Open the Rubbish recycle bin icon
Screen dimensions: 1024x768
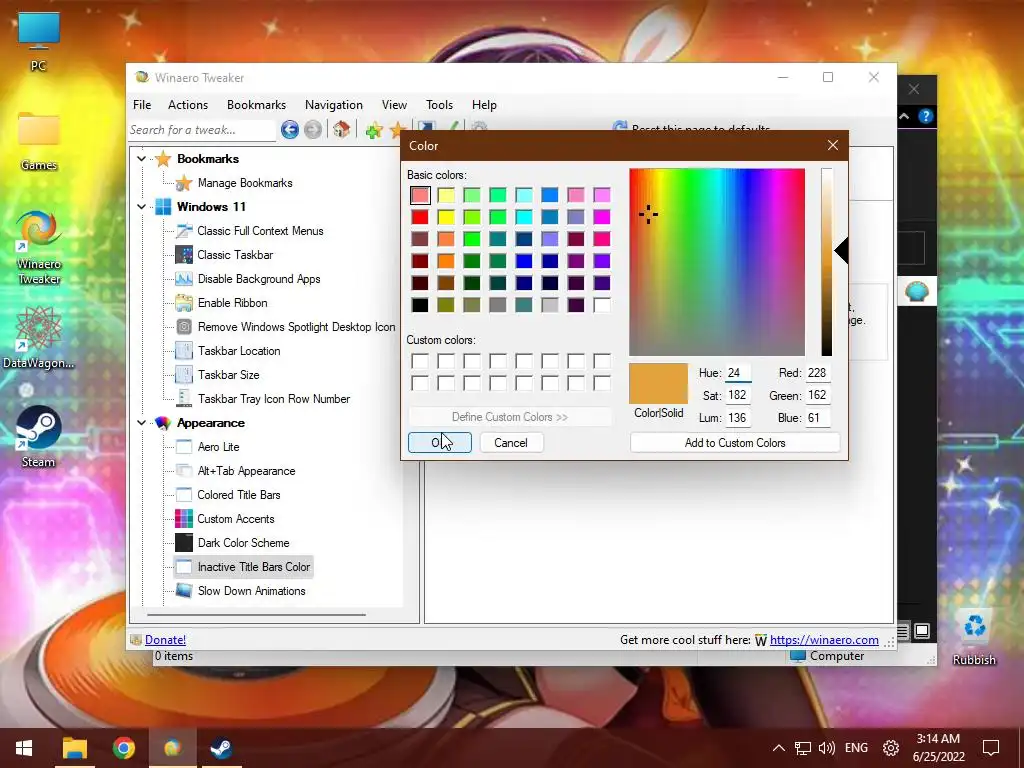click(x=974, y=637)
